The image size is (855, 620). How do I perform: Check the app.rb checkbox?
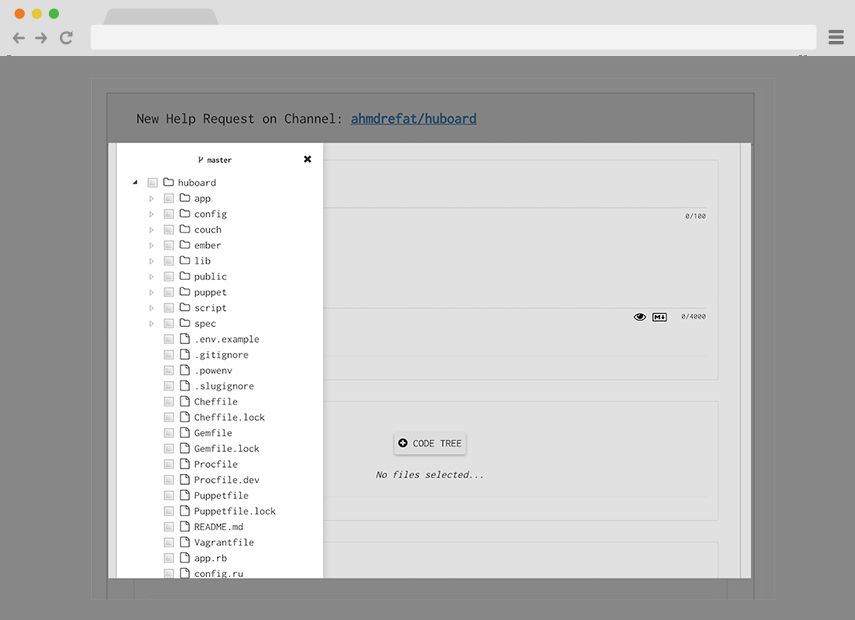click(169, 558)
